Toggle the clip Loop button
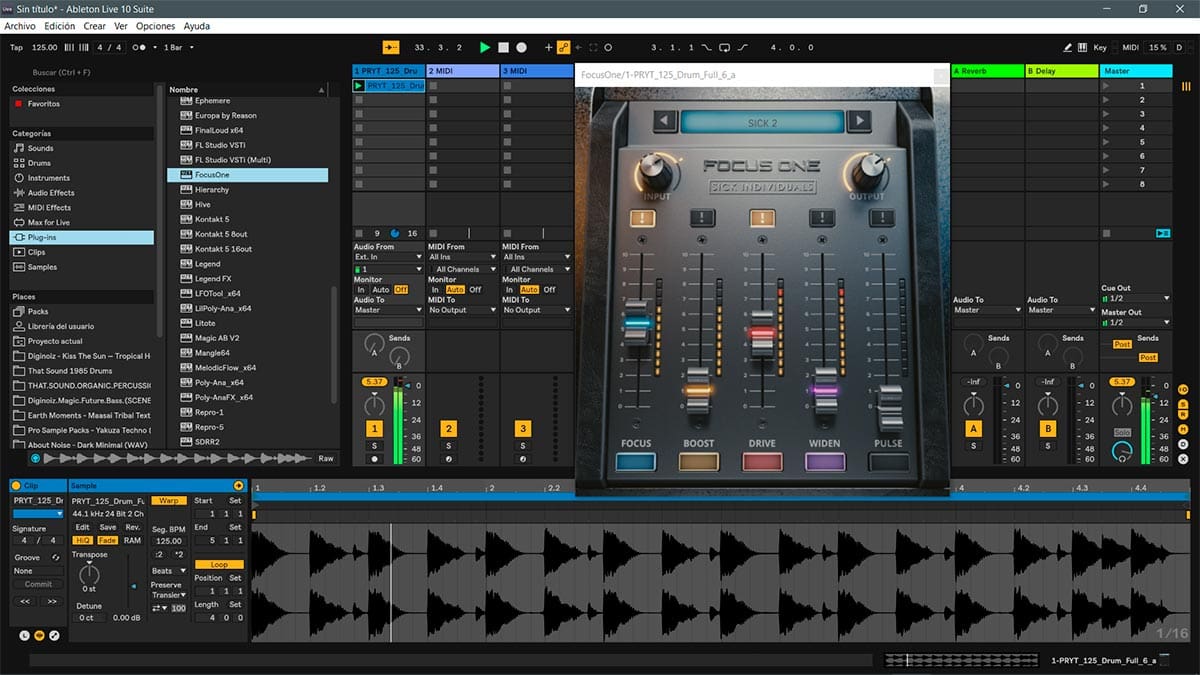This screenshot has width=1200, height=675. point(219,565)
